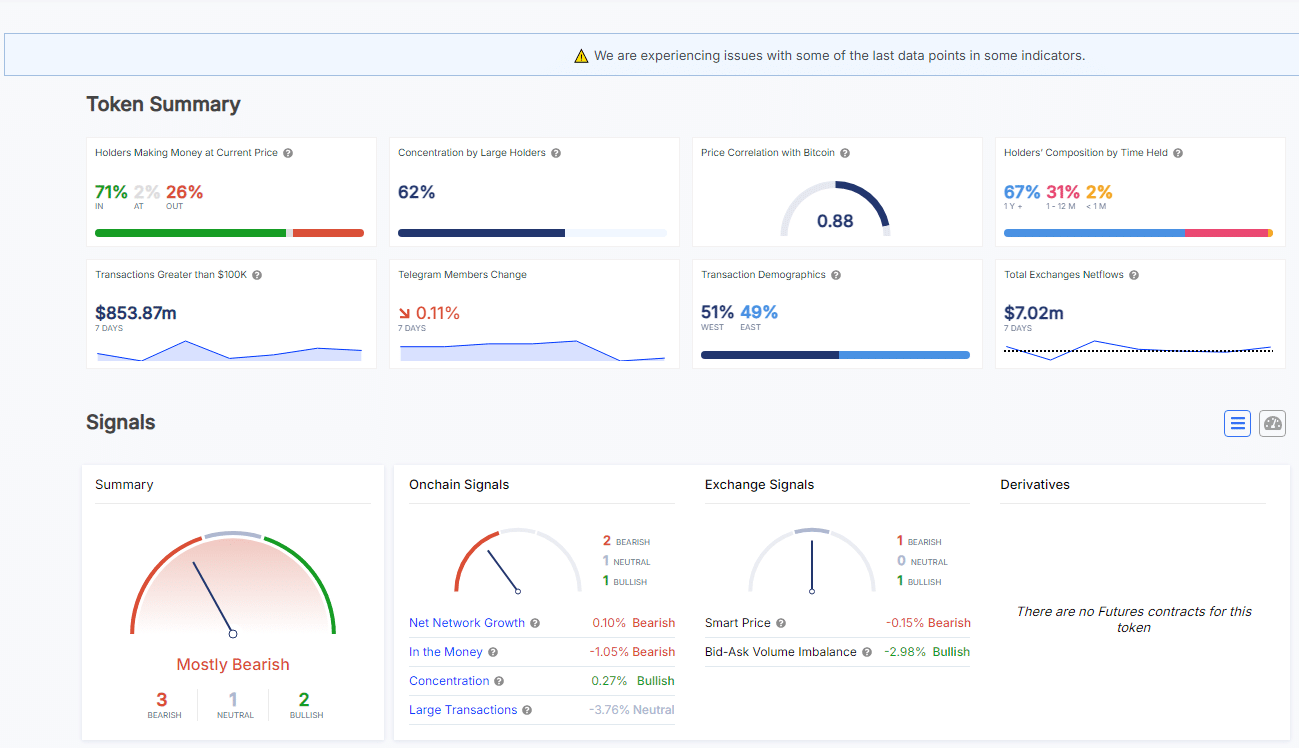Open the Net Network Growth link

click(466, 623)
